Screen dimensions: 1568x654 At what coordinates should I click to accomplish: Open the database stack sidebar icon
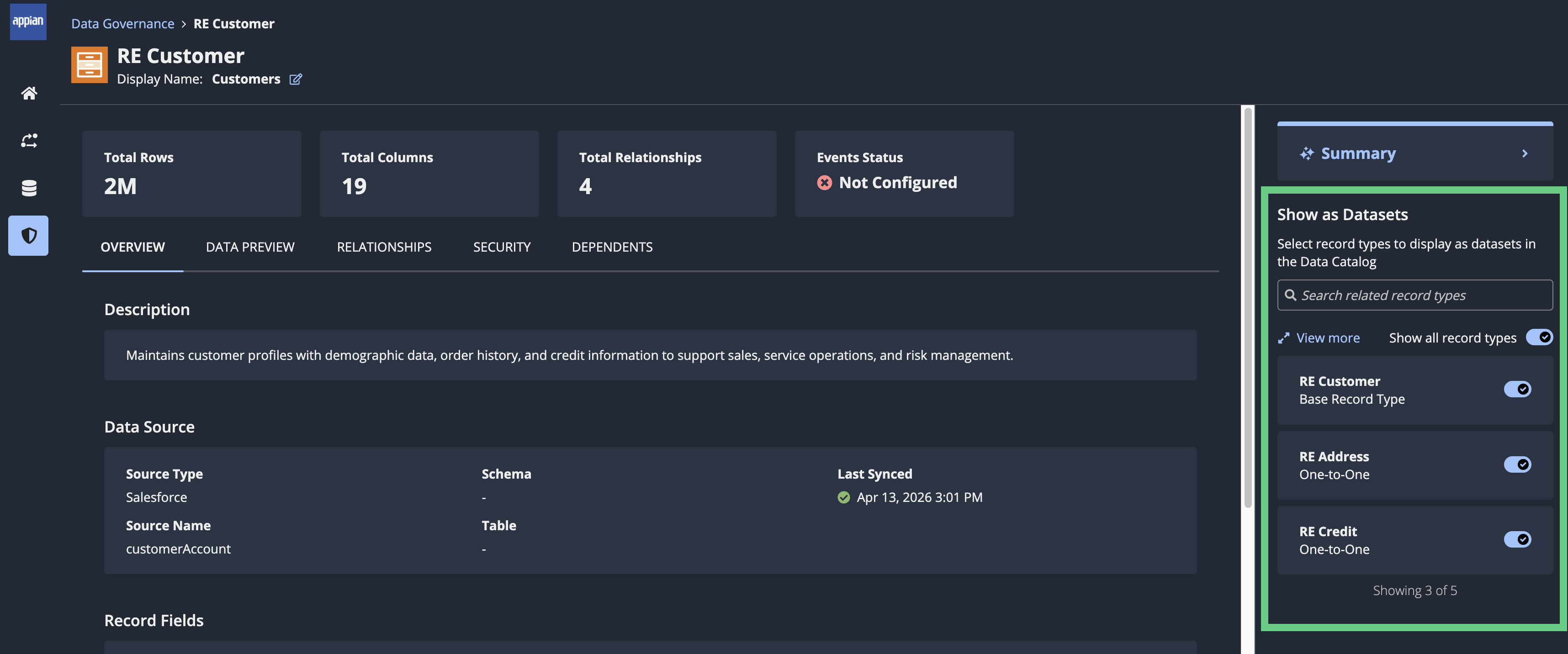pos(29,188)
